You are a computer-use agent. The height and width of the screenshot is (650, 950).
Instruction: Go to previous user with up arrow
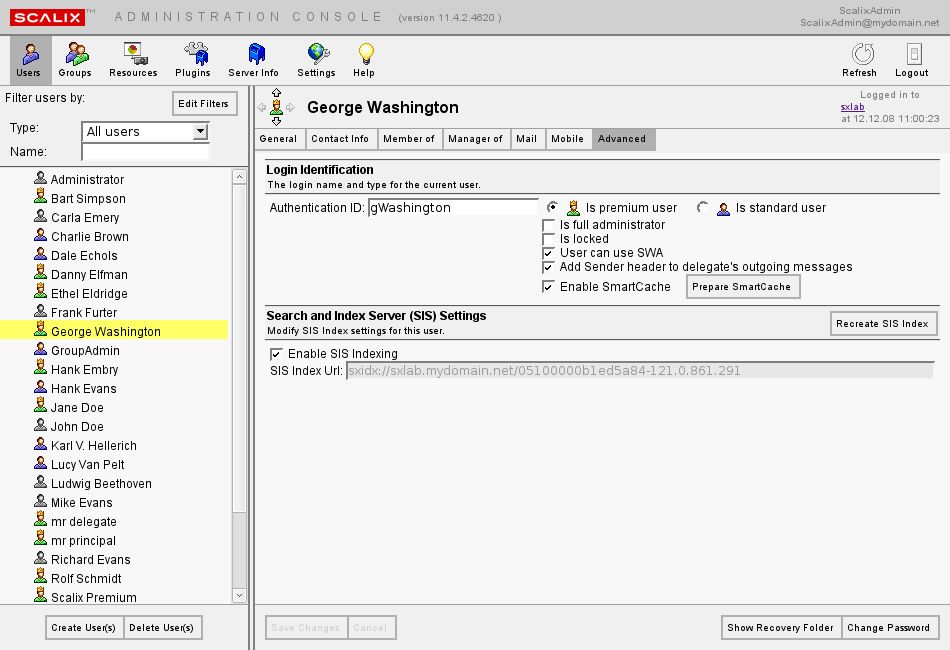pos(276,93)
